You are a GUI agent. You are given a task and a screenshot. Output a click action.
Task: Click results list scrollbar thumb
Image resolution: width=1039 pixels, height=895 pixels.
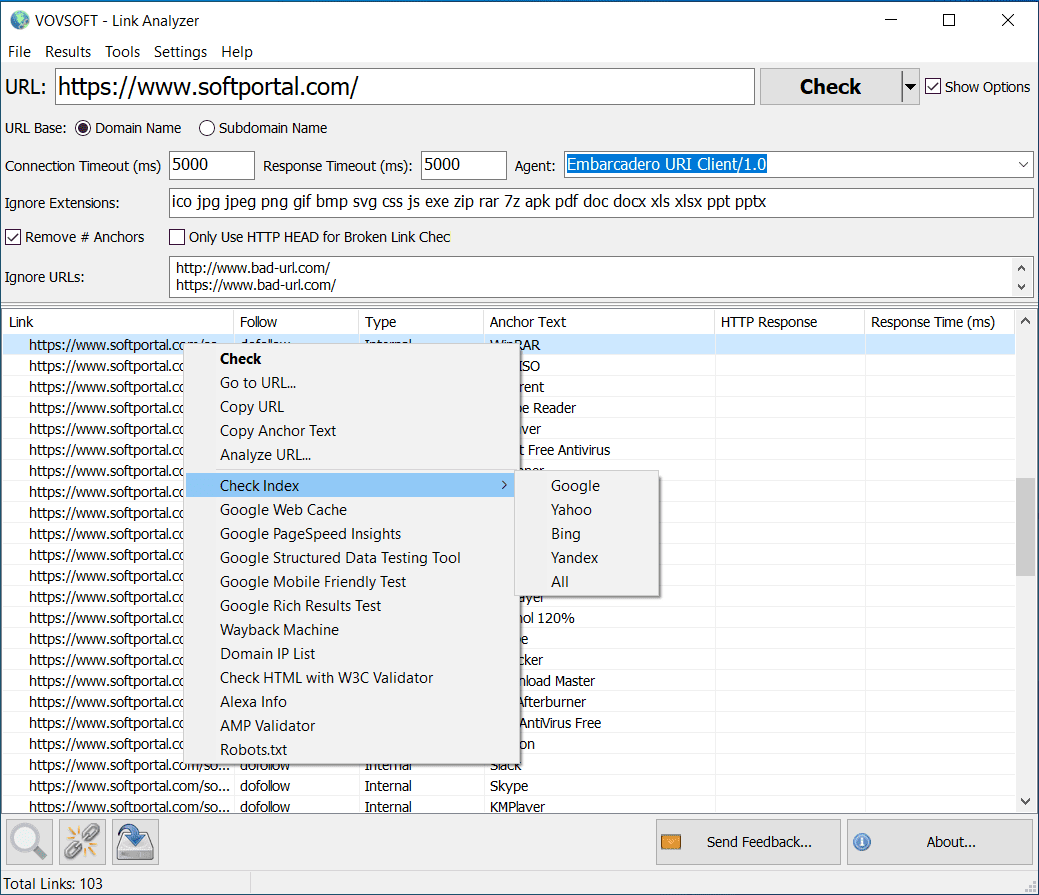coord(1025,527)
